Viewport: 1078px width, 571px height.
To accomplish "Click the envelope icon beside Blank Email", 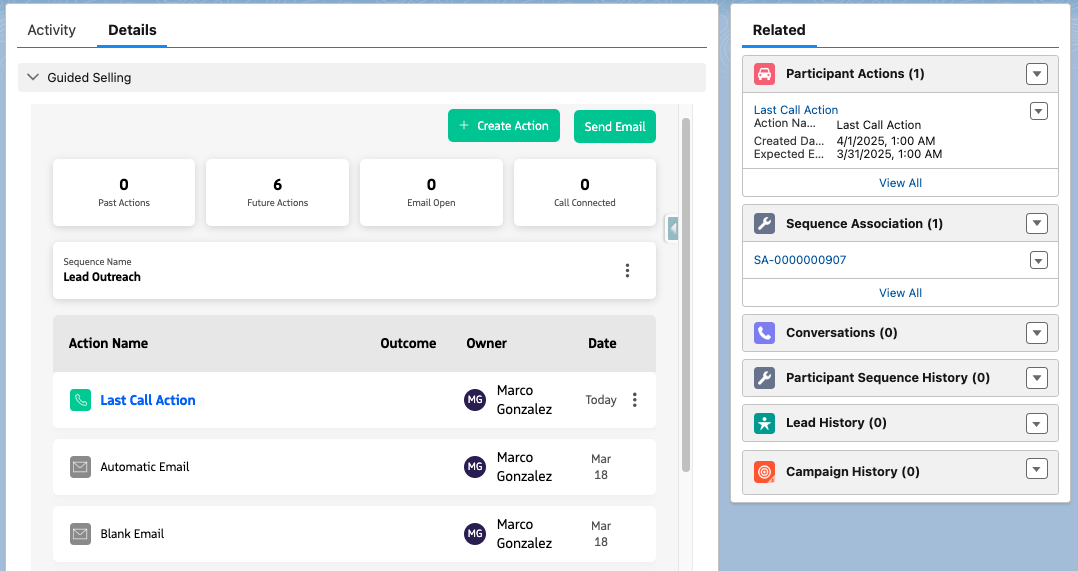I will (81, 534).
